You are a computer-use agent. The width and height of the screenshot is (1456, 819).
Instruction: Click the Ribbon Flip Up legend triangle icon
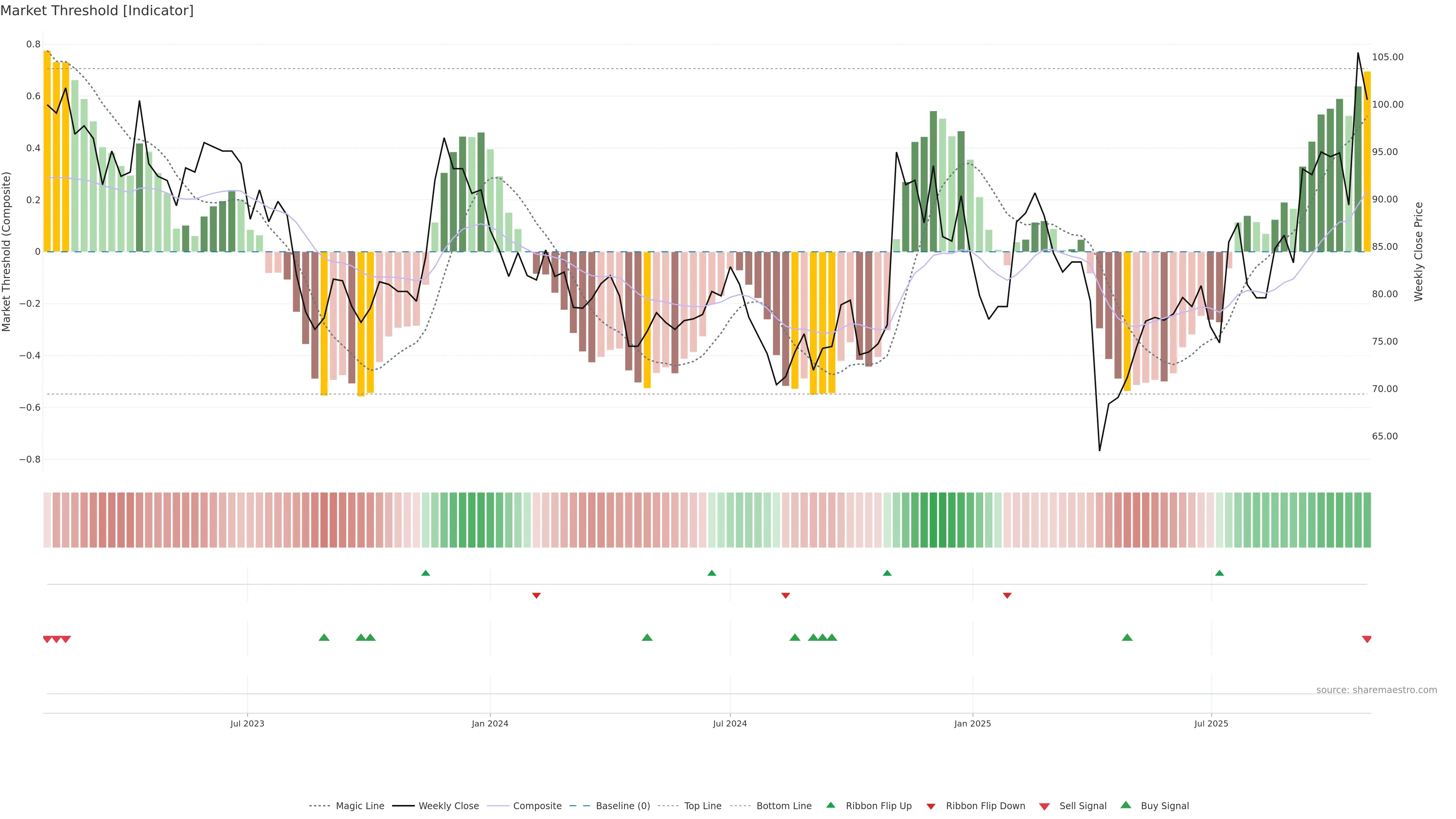click(x=830, y=805)
